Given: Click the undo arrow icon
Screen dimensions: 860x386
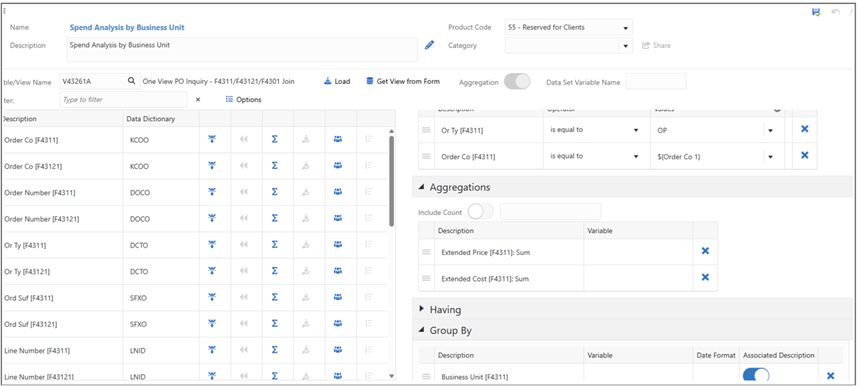Looking at the screenshot, I should pos(836,12).
